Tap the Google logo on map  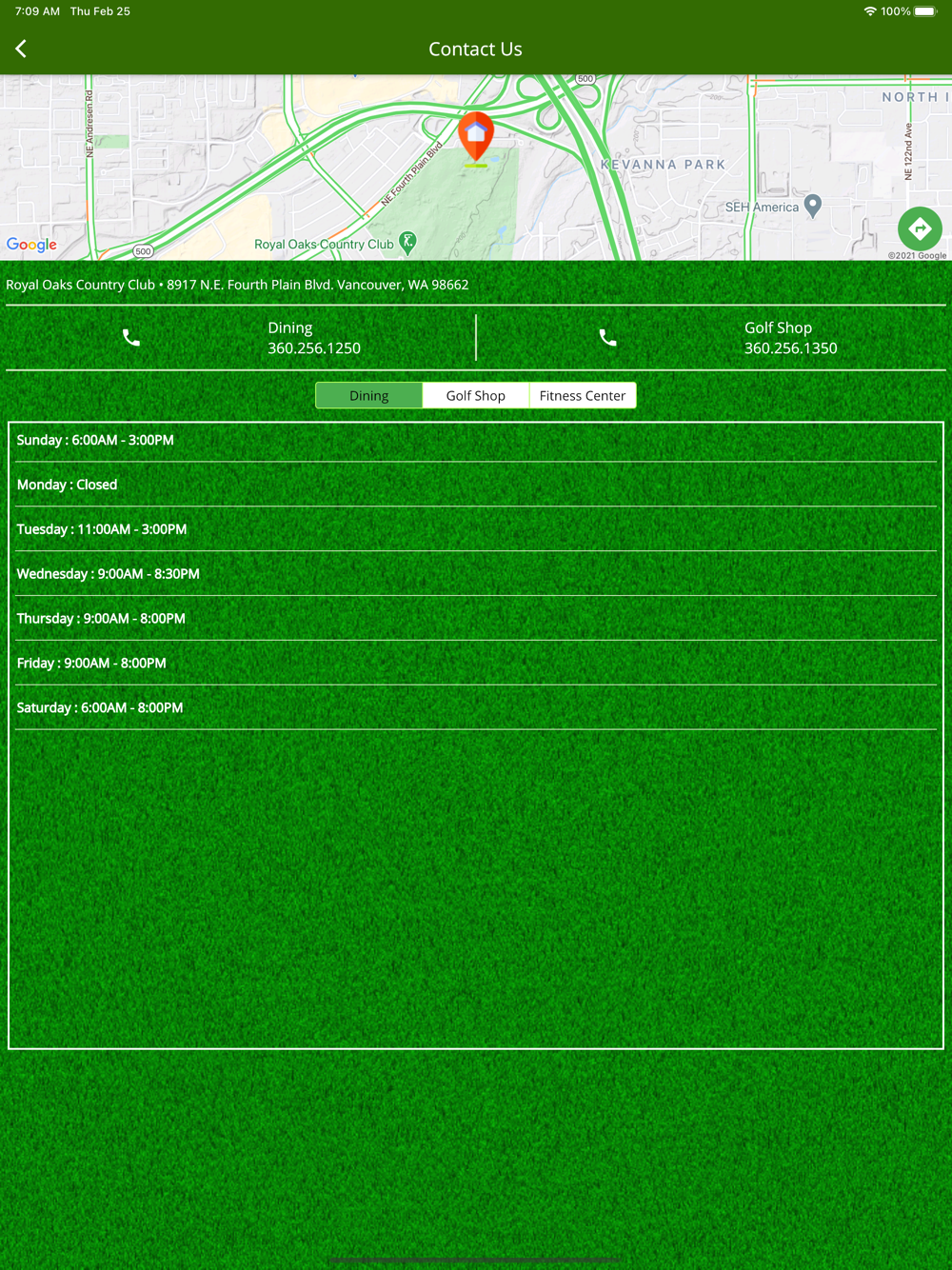pos(31,245)
